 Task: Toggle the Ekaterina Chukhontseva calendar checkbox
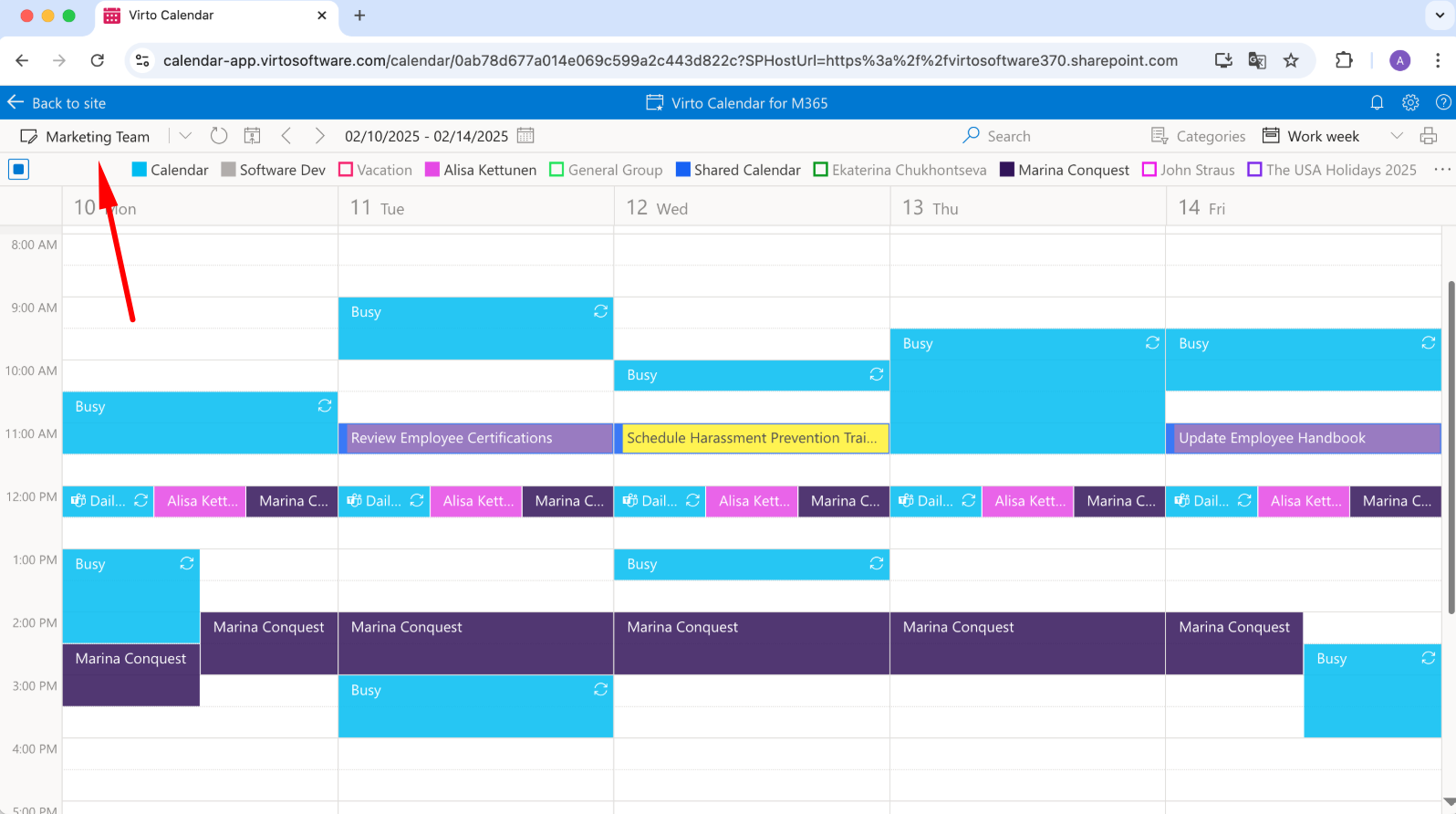(x=820, y=170)
